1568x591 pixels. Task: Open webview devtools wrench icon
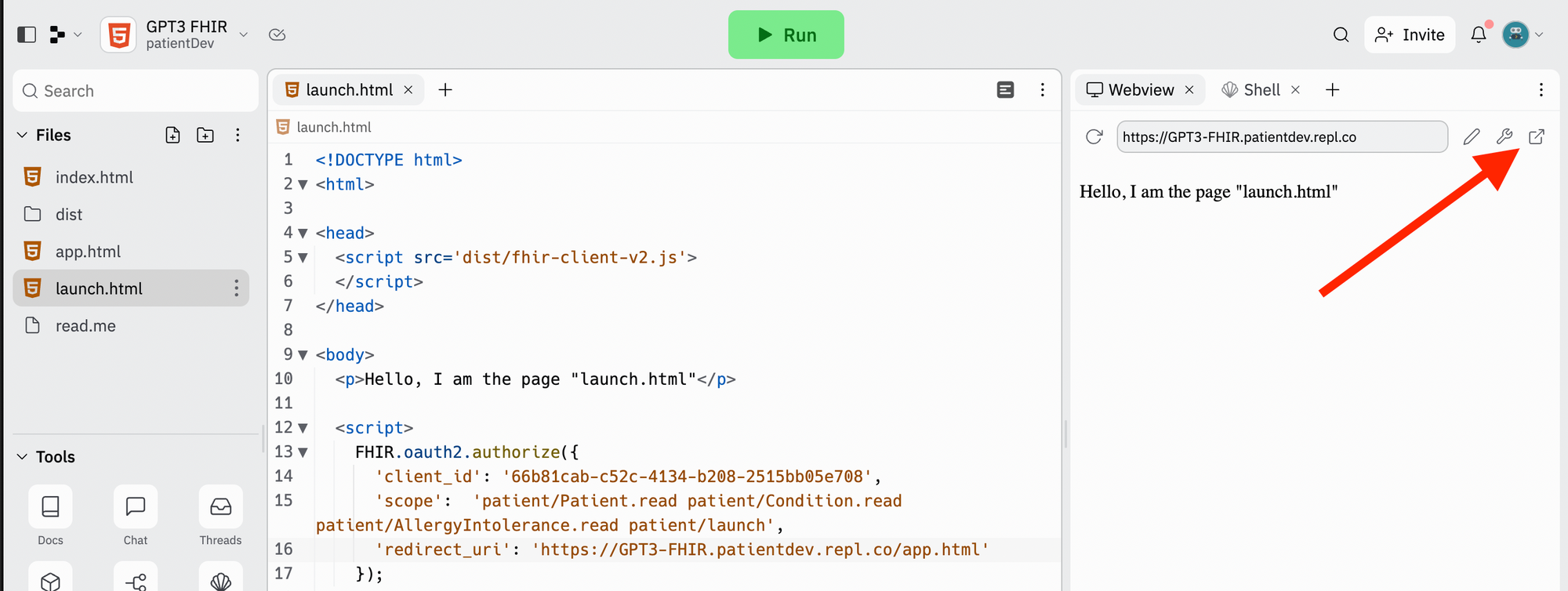[x=1504, y=137]
